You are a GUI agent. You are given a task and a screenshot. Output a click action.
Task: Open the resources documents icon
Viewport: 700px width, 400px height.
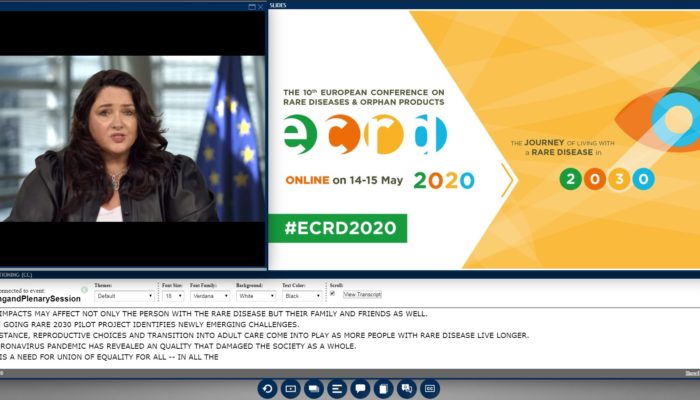383,389
